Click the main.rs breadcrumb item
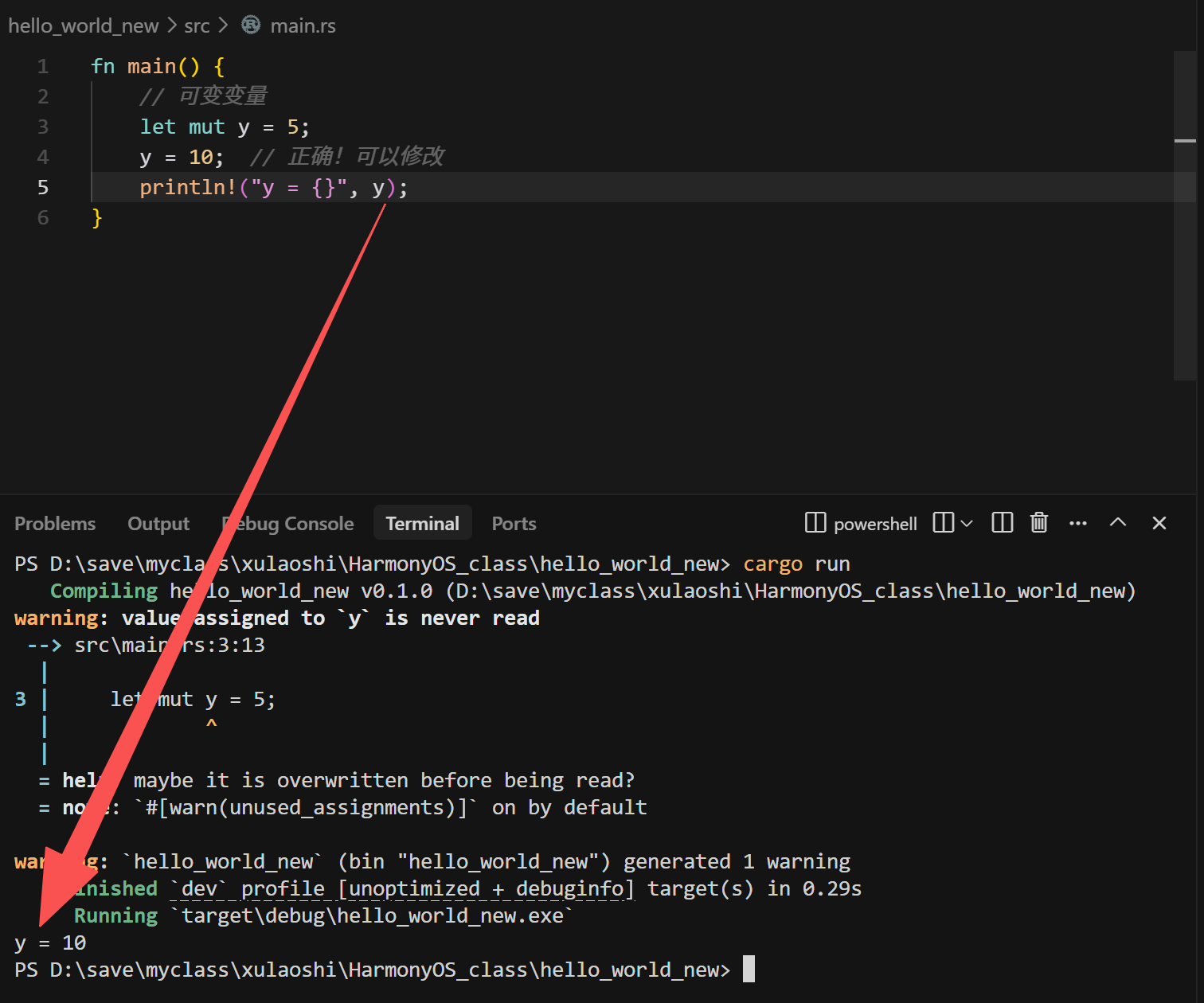 pos(303,25)
